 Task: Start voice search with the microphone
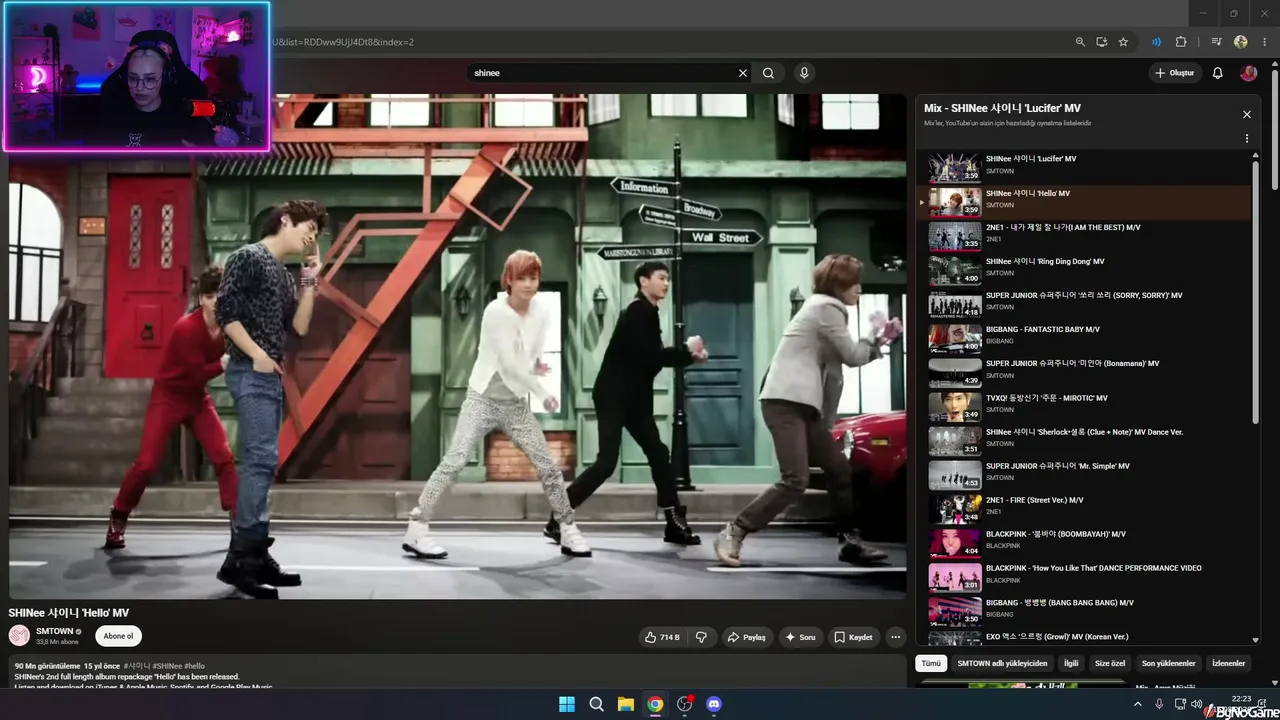[x=804, y=73]
